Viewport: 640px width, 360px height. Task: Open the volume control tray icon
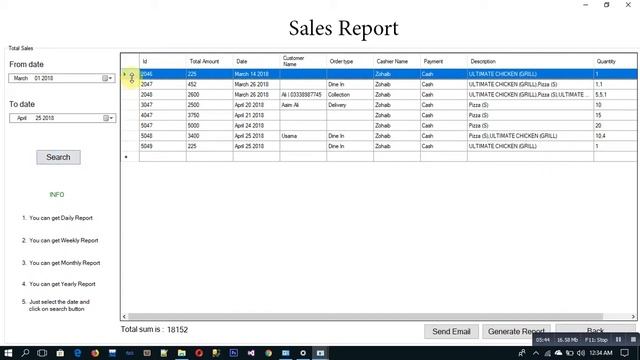tap(580, 353)
